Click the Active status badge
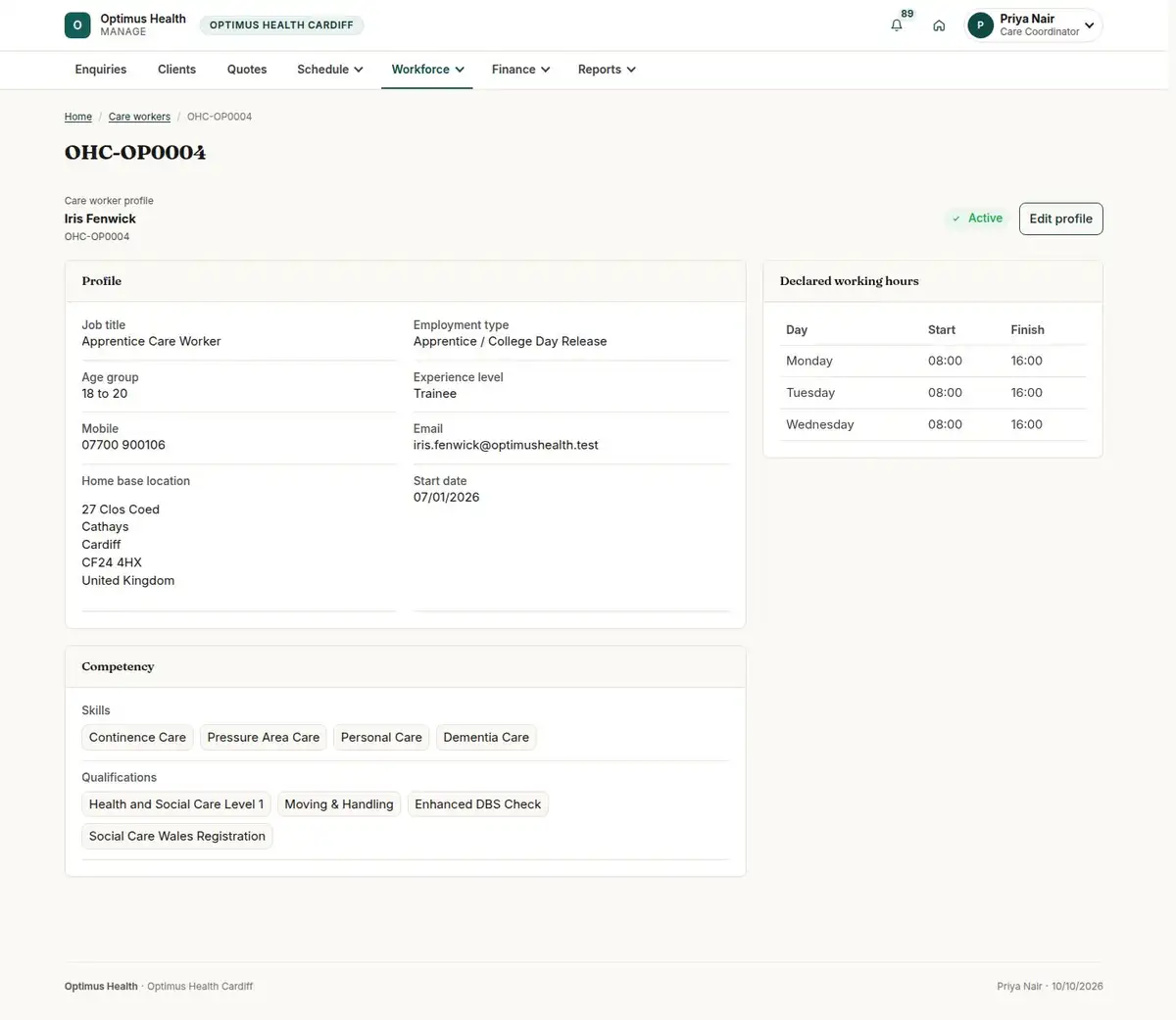Image resolution: width=1176 pixels, height=1020 pixels. [977, 219]
